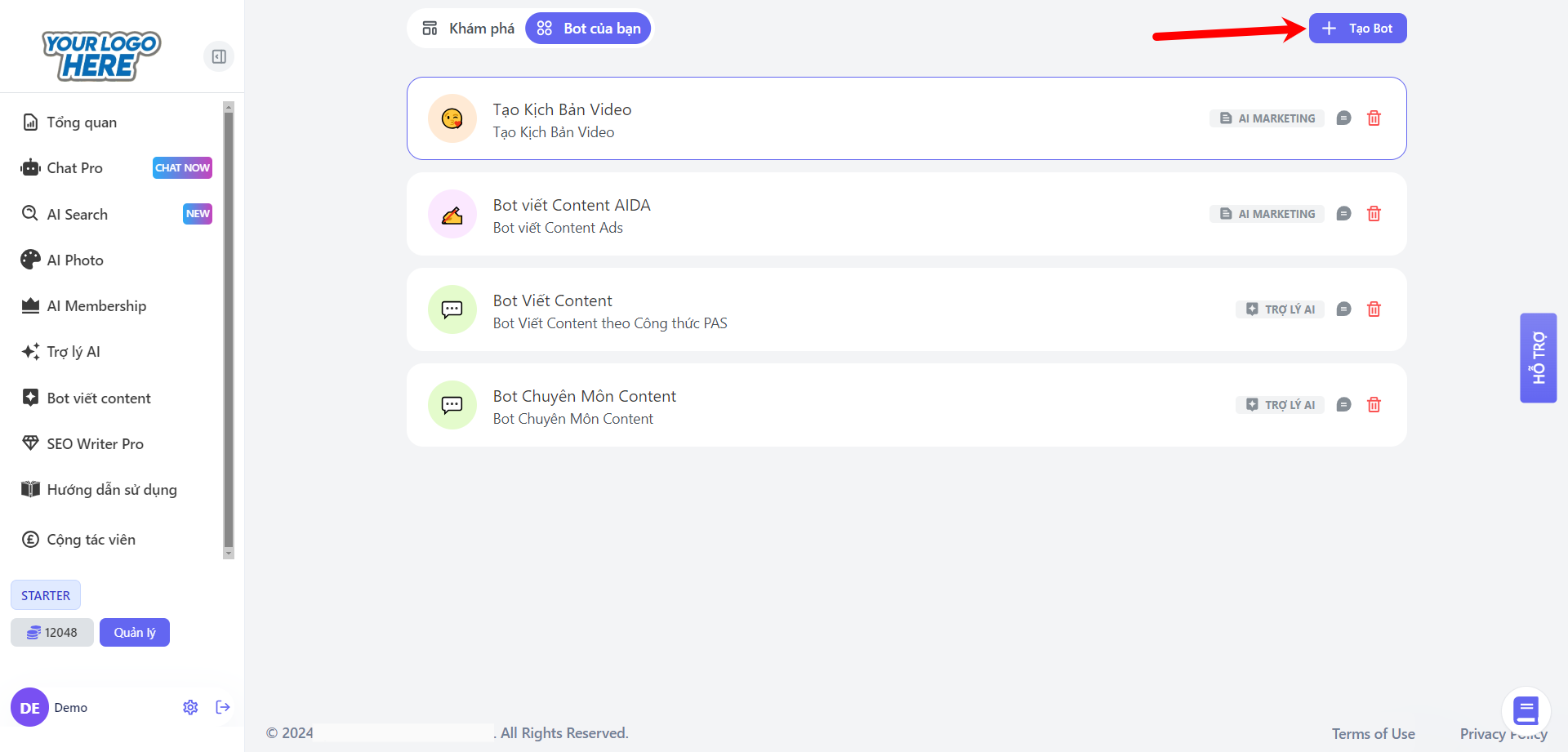Click the Quản lý button

135,633
